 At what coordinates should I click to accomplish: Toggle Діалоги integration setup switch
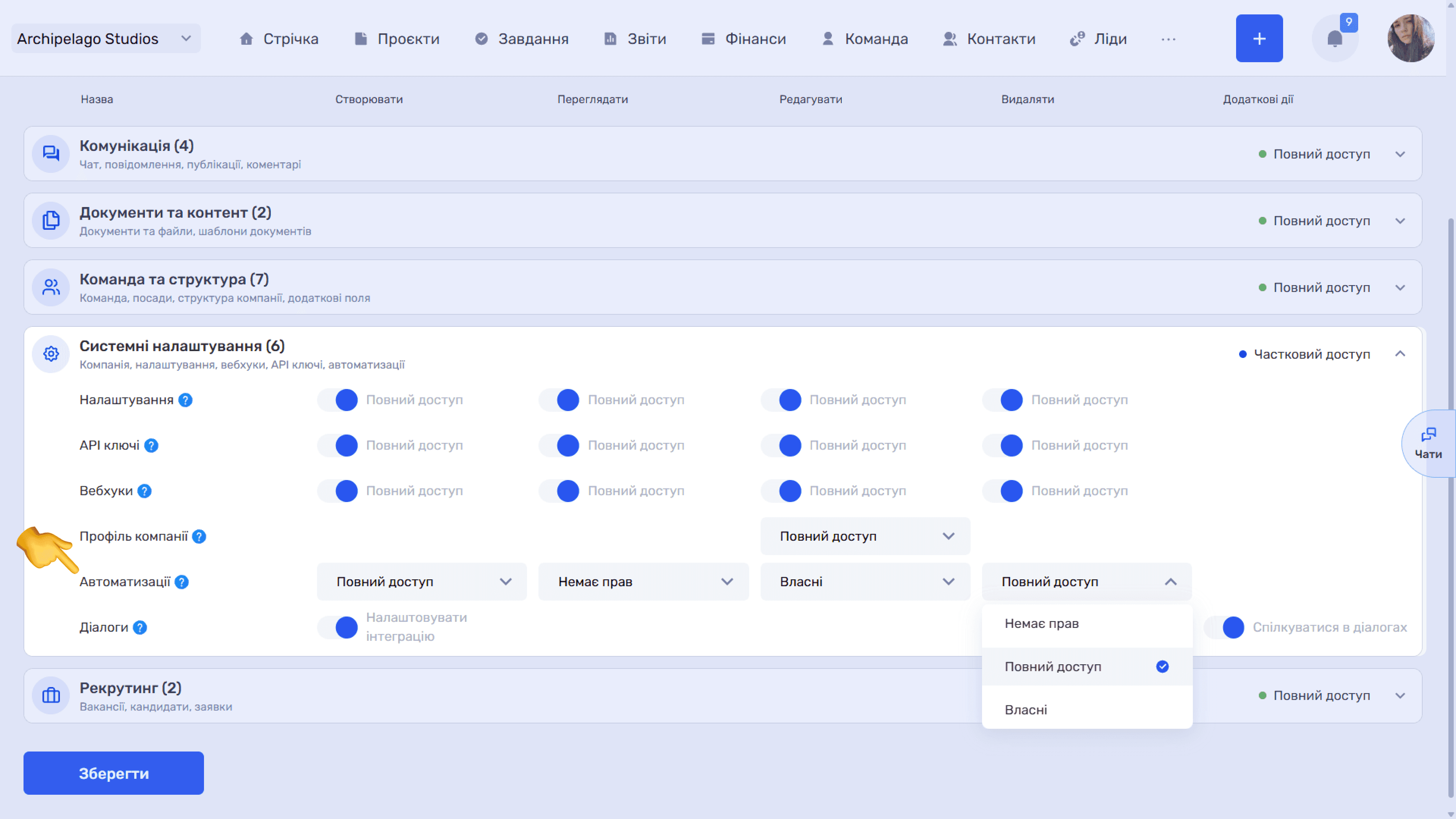click(x=337, y=628)
